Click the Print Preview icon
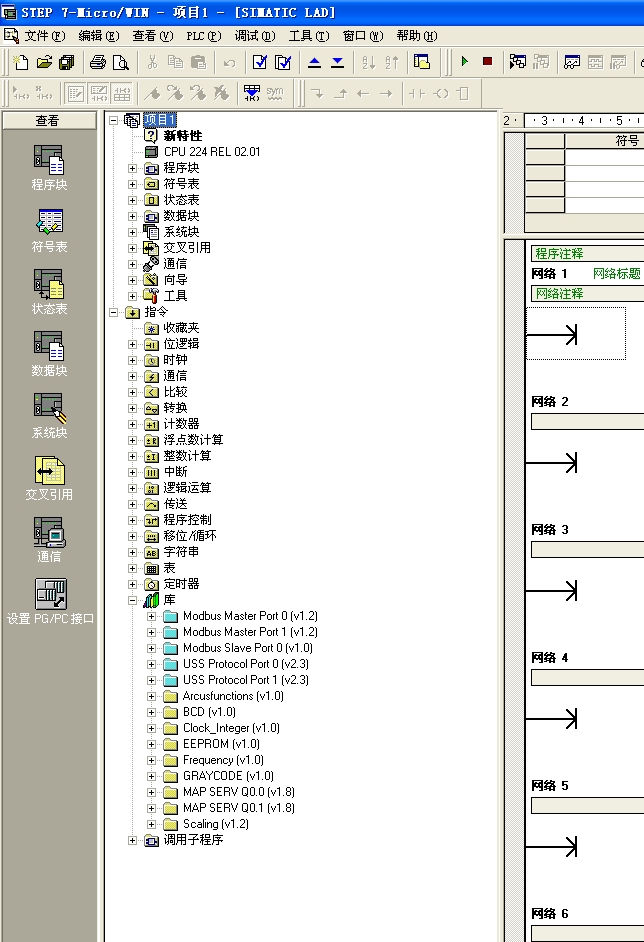644x942 pixels. click(121, 62)
